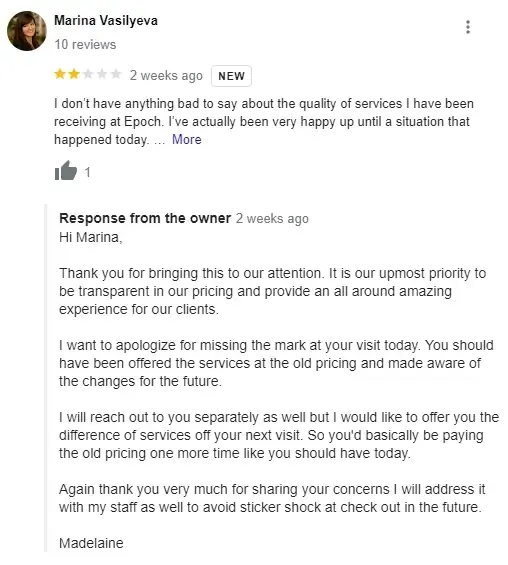Expand the review with the More link
Image resolution: width=508 pixels, height=565 pixels.
click(x=187, y=139)
